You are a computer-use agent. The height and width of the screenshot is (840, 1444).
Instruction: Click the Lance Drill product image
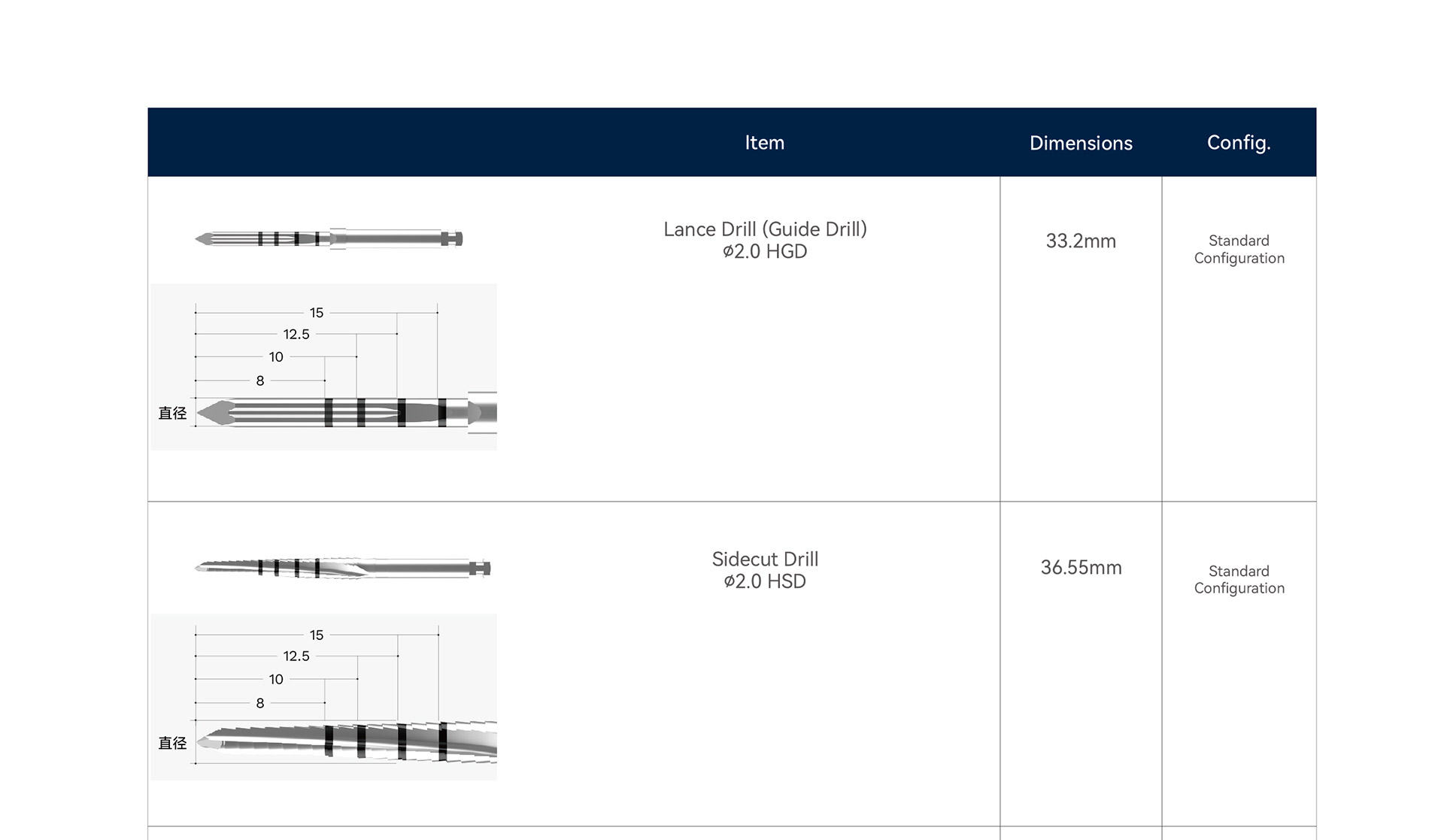(x=329, y=239)
